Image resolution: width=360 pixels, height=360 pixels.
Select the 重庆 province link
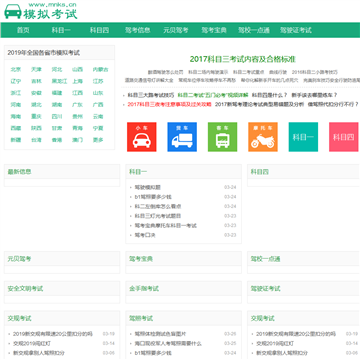pos(36,117)
